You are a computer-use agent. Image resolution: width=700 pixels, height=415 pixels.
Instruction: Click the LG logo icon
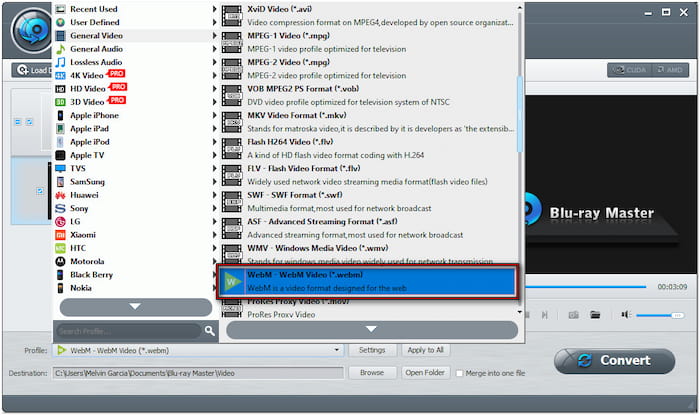coord(60,221)
